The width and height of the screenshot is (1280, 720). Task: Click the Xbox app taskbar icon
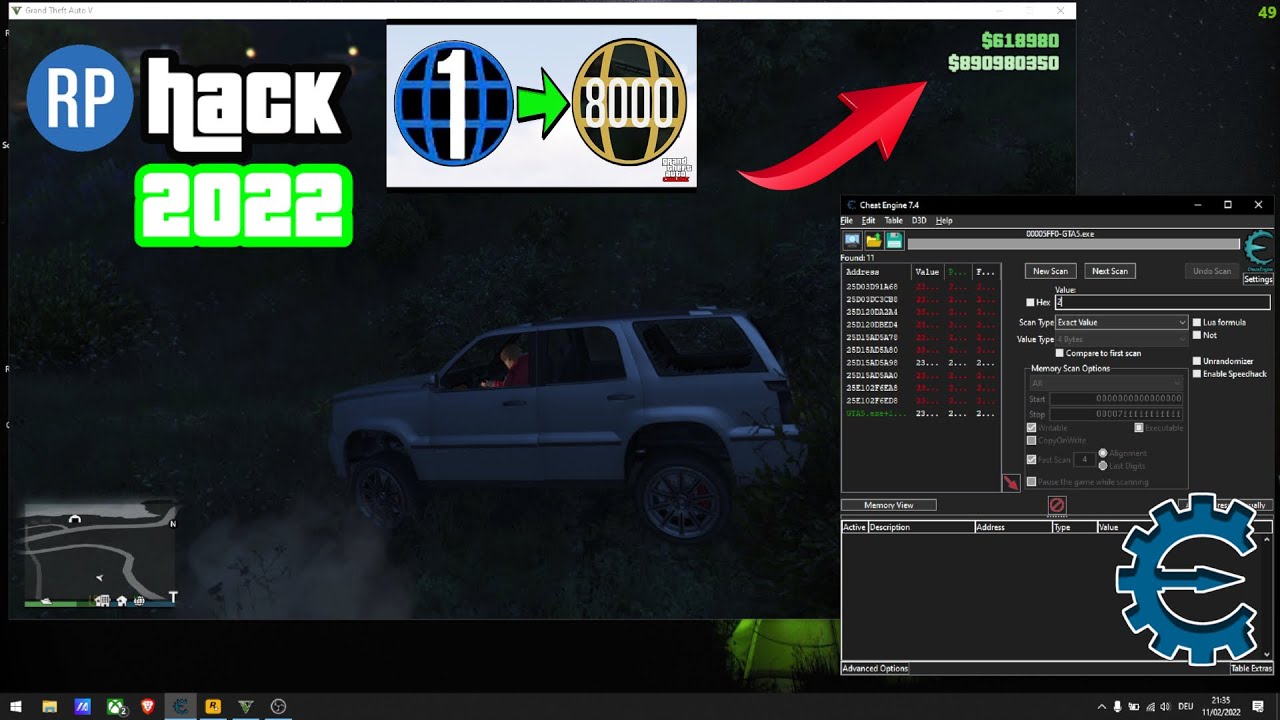pyautogui.click(x=116, y=707)
